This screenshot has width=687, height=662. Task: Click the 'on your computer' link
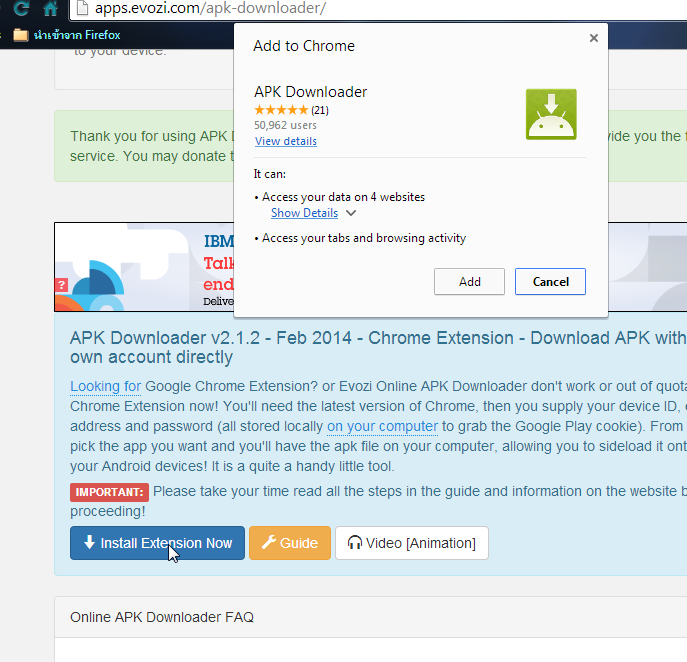point(382,426)
